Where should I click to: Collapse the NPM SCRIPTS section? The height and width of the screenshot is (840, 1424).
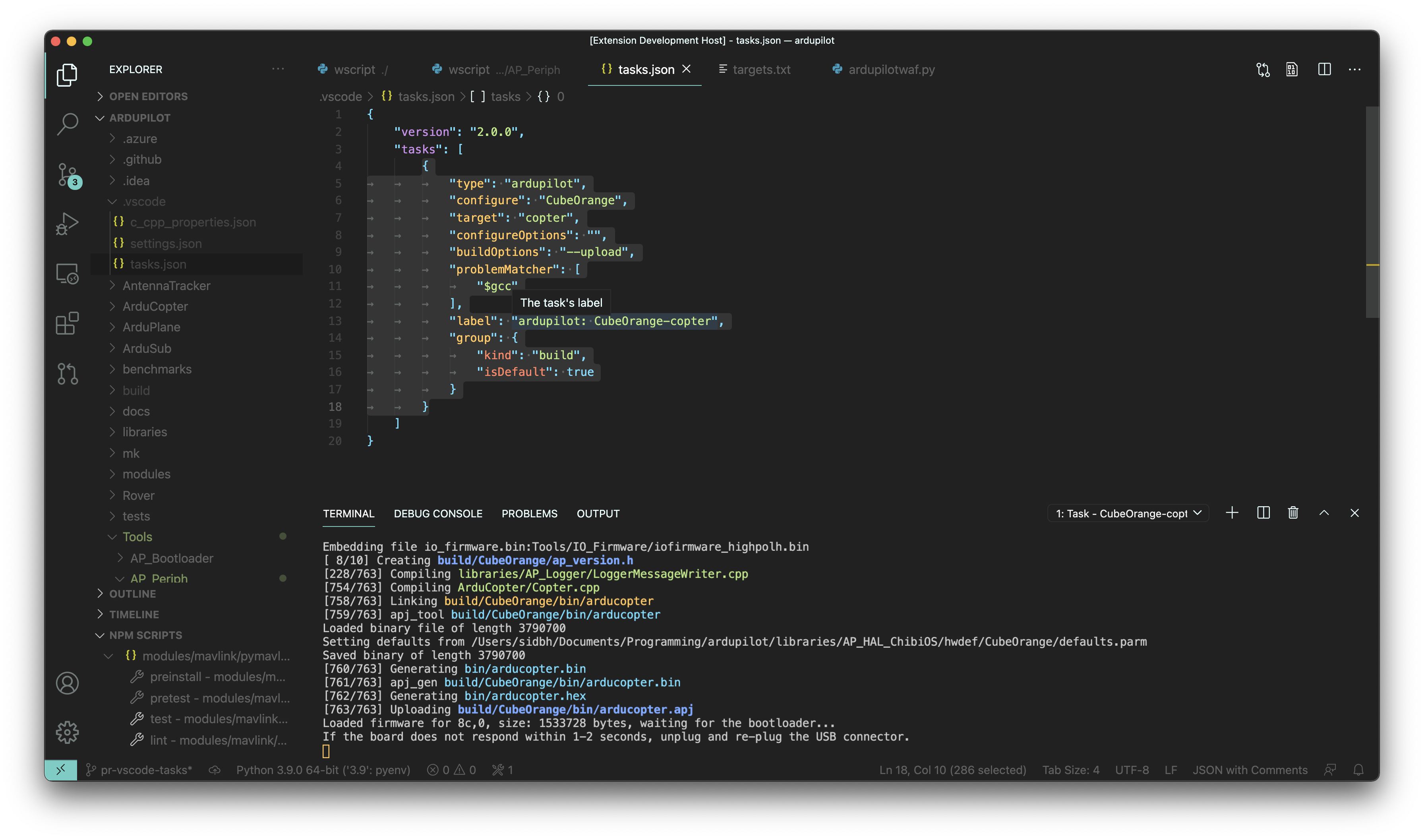[145, 635]
